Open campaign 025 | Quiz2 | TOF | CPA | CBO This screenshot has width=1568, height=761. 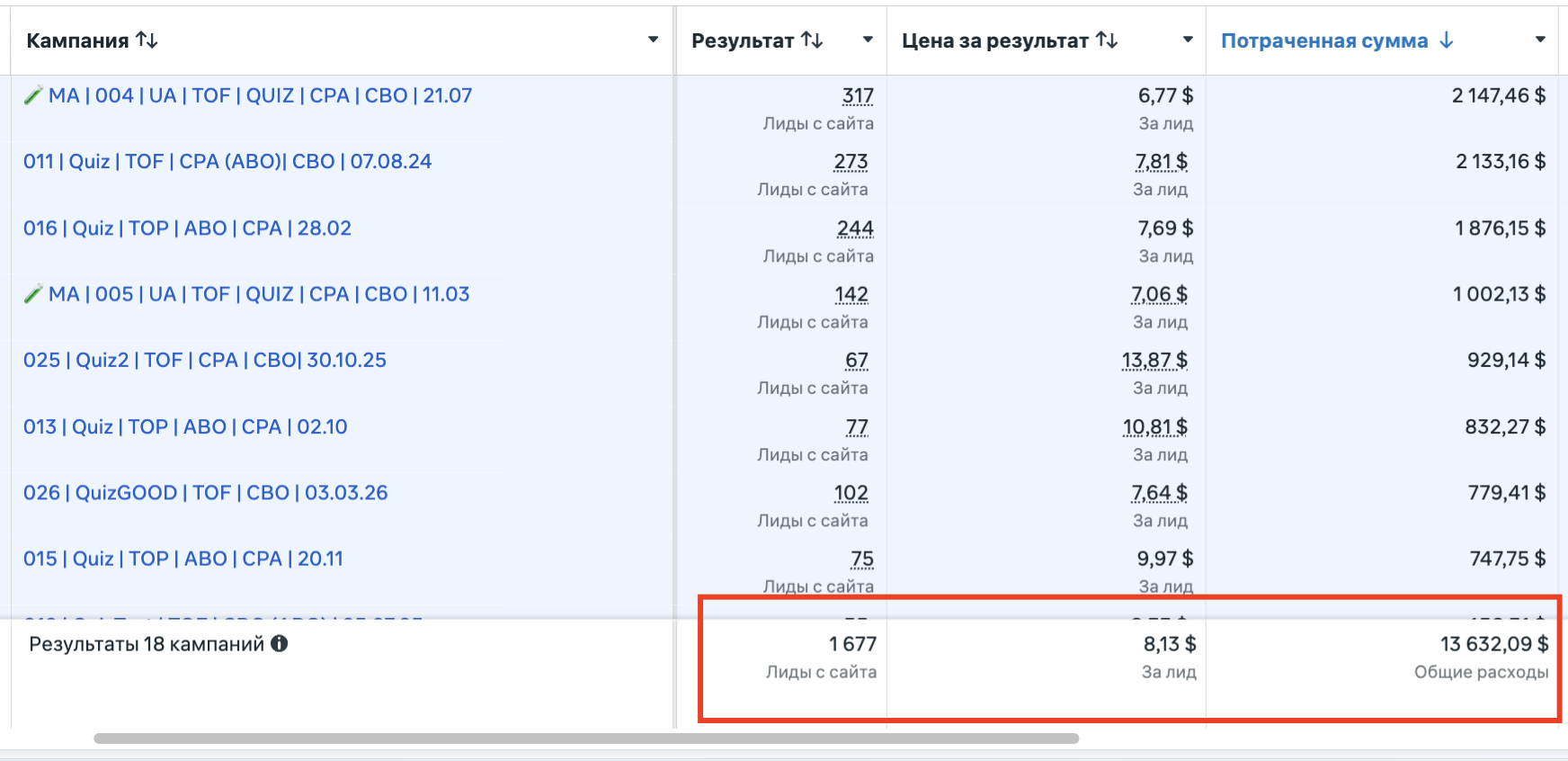[x=205, y=361]
